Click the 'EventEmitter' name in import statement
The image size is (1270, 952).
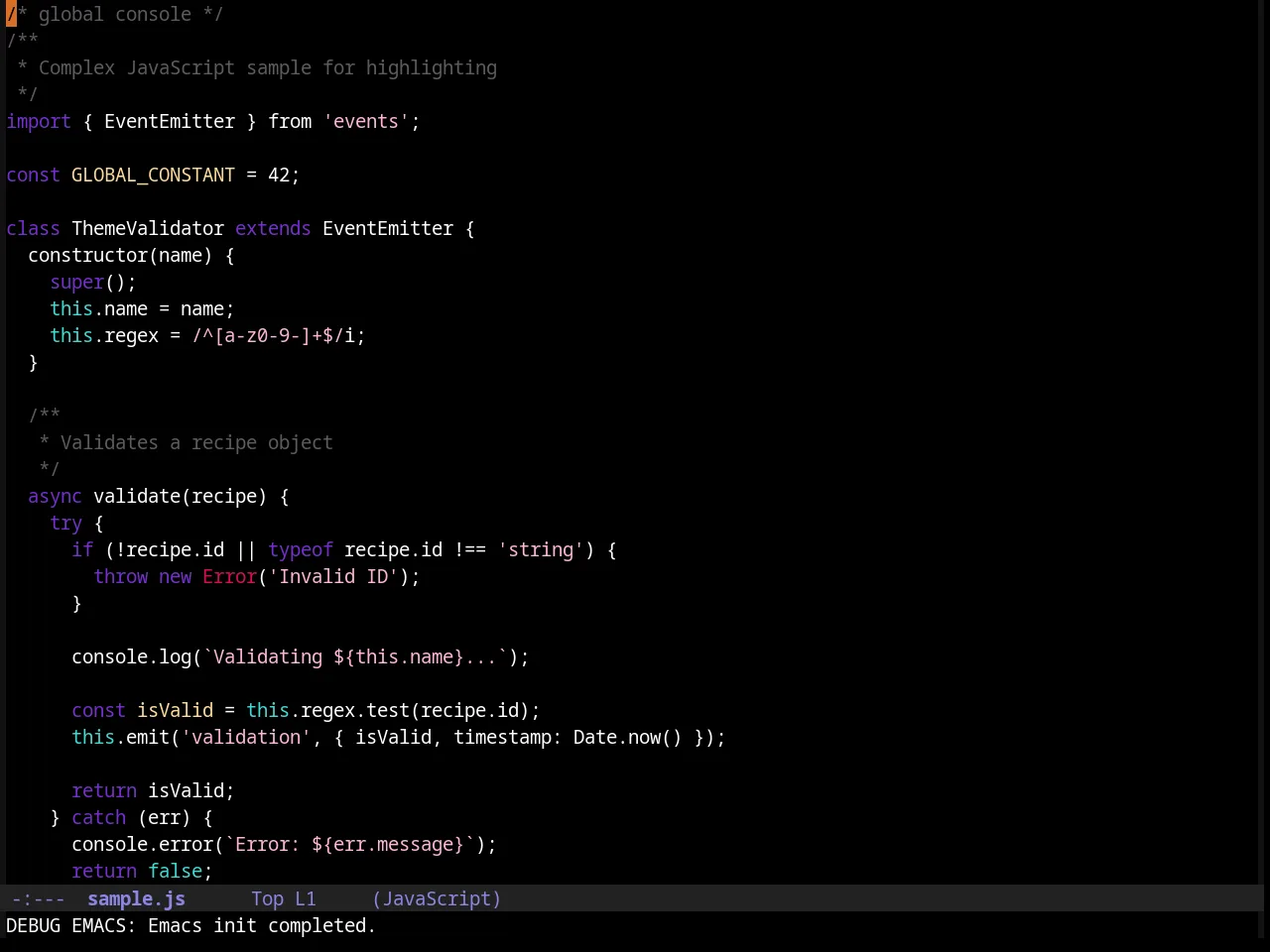click(170, 121)
